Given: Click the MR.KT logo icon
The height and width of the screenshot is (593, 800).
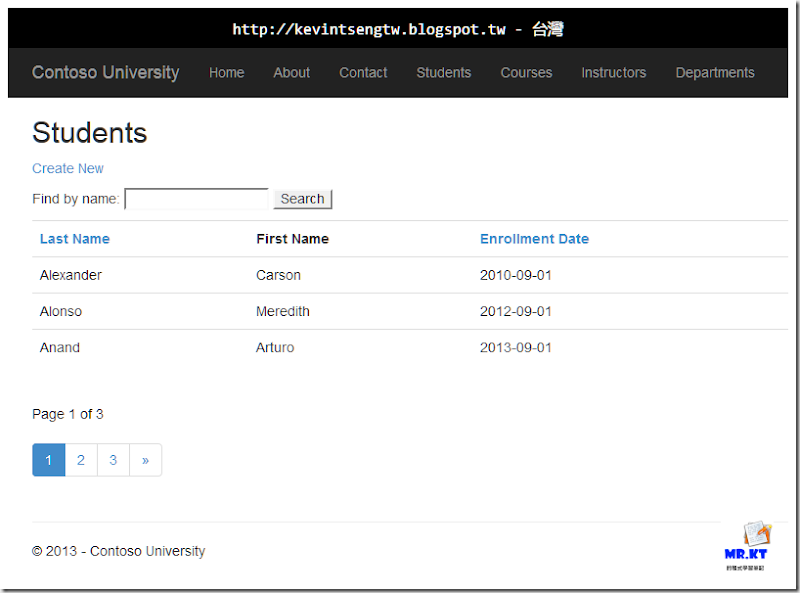Looking at the screenshot, I should click(x=745, y=545).
